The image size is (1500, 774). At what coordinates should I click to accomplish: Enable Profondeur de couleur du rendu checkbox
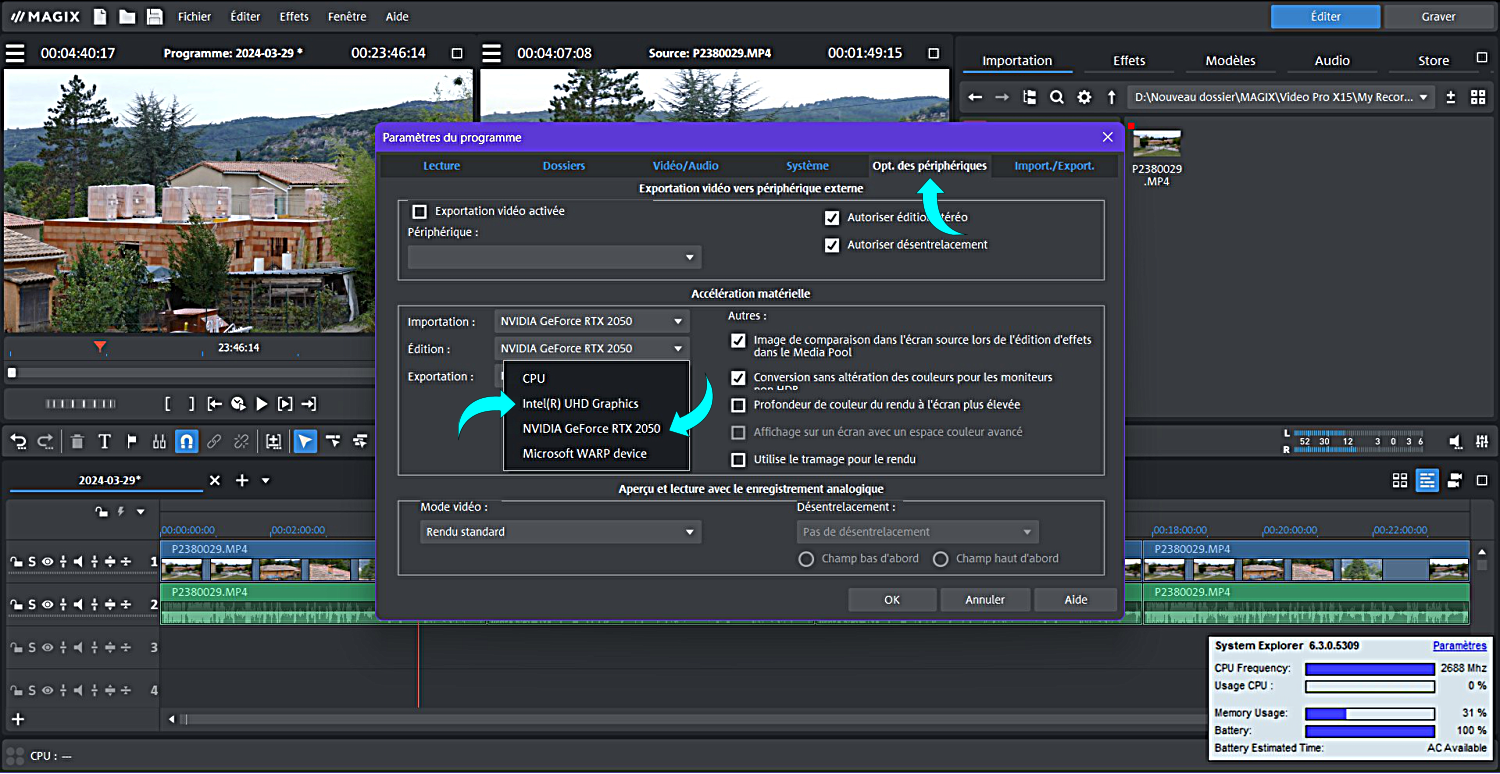pos(738,405)
